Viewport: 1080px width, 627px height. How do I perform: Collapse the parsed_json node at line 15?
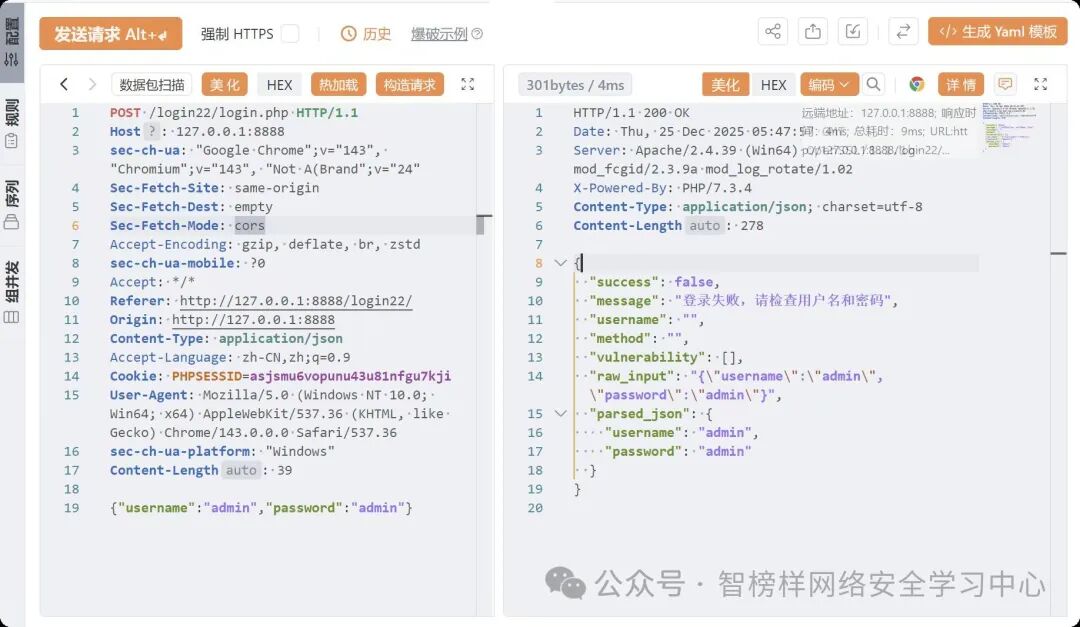[561, 413]
